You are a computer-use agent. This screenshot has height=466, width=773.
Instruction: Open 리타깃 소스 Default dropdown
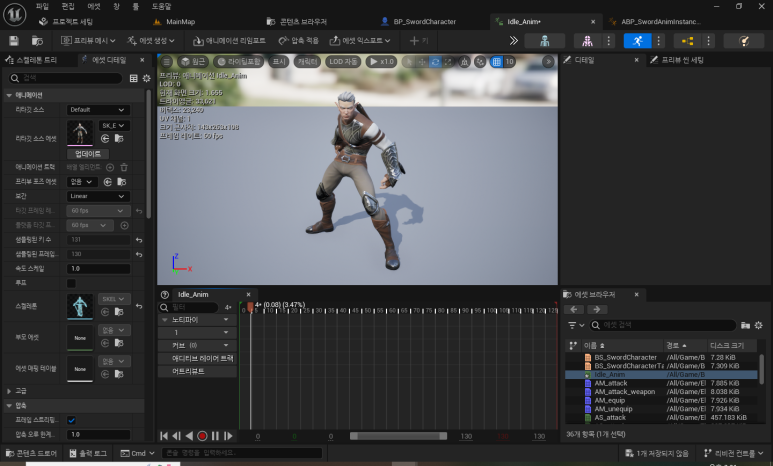pos(98,109)
